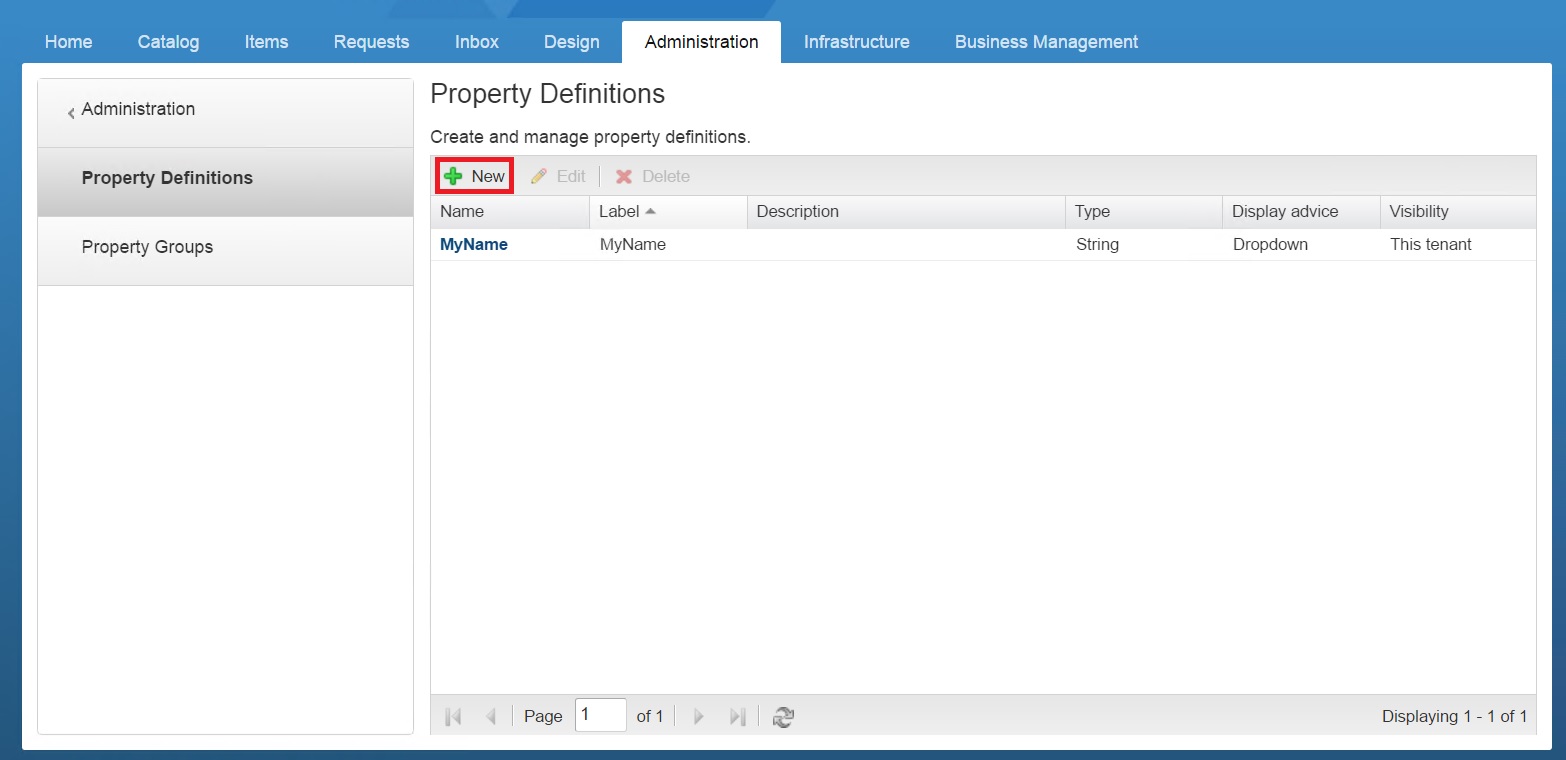
Task: Sort by the Type column header
Action: (x=1144, y=212)
